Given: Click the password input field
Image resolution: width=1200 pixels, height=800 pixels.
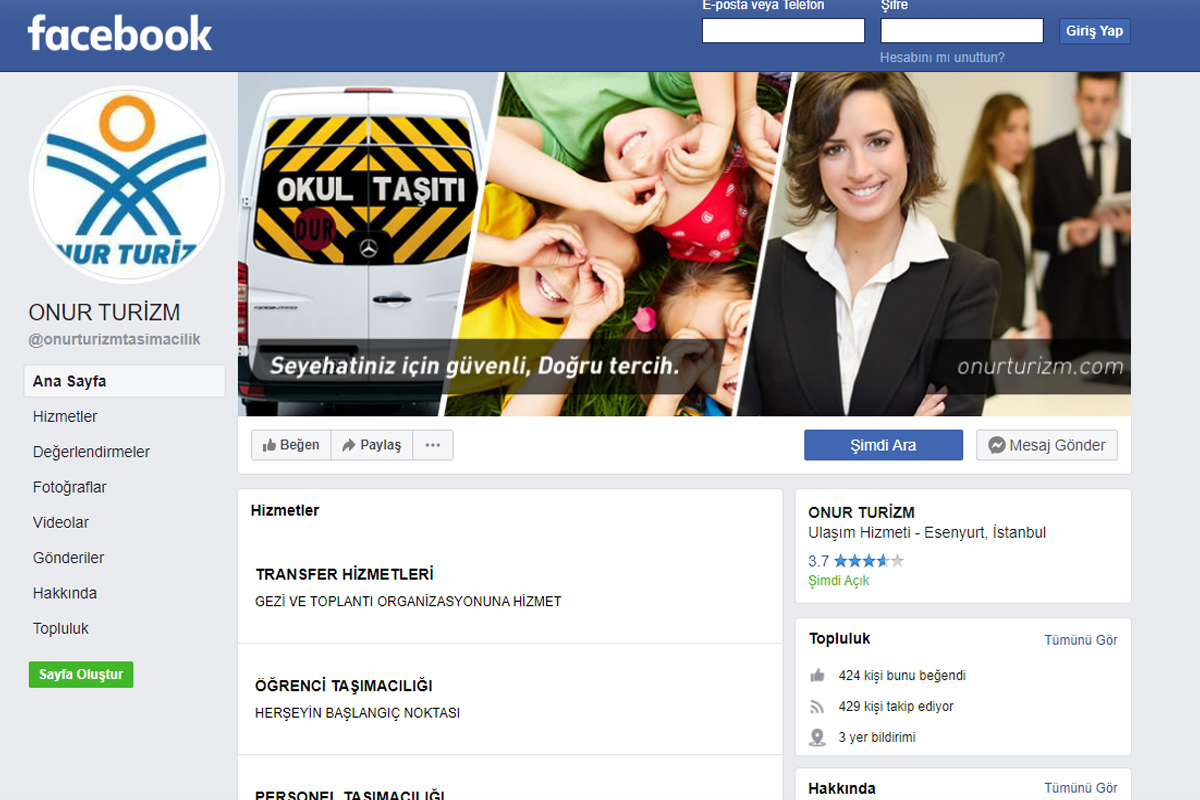Looking at the screenshot, I should click(x=962, y=31).
